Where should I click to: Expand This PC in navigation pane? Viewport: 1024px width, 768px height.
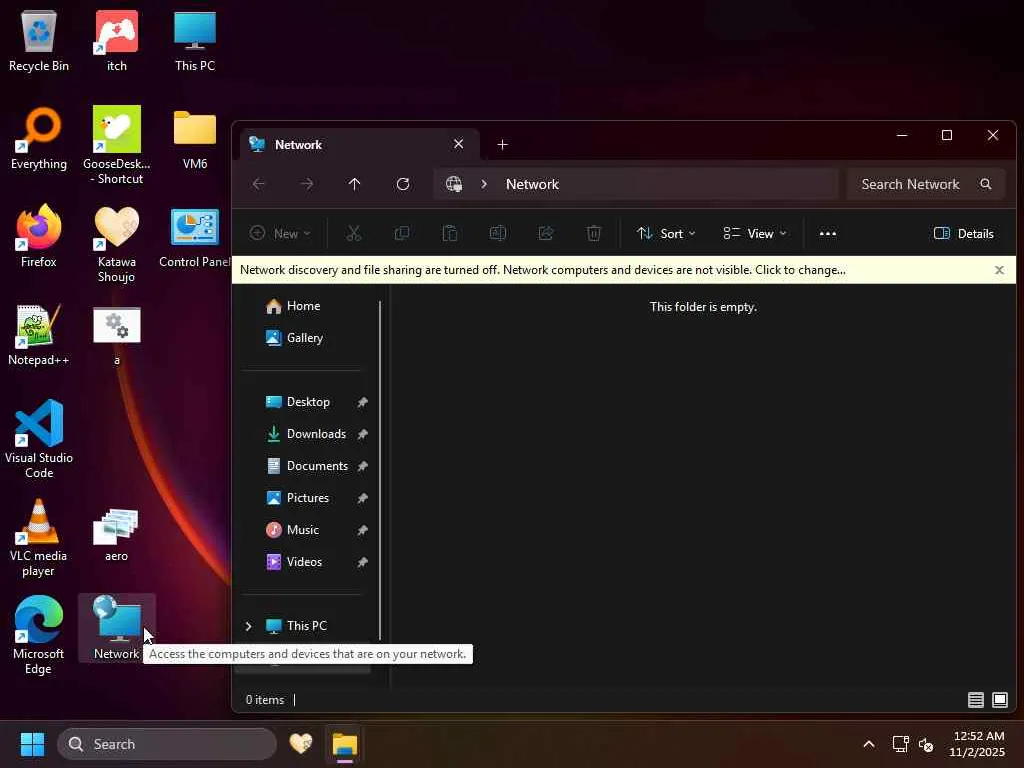point(248,626)
